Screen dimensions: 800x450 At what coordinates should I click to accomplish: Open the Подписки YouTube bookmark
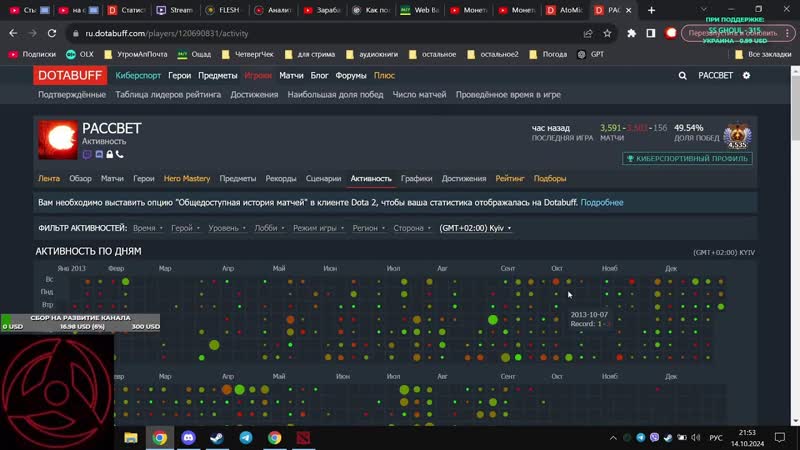[x=32, y=54]
